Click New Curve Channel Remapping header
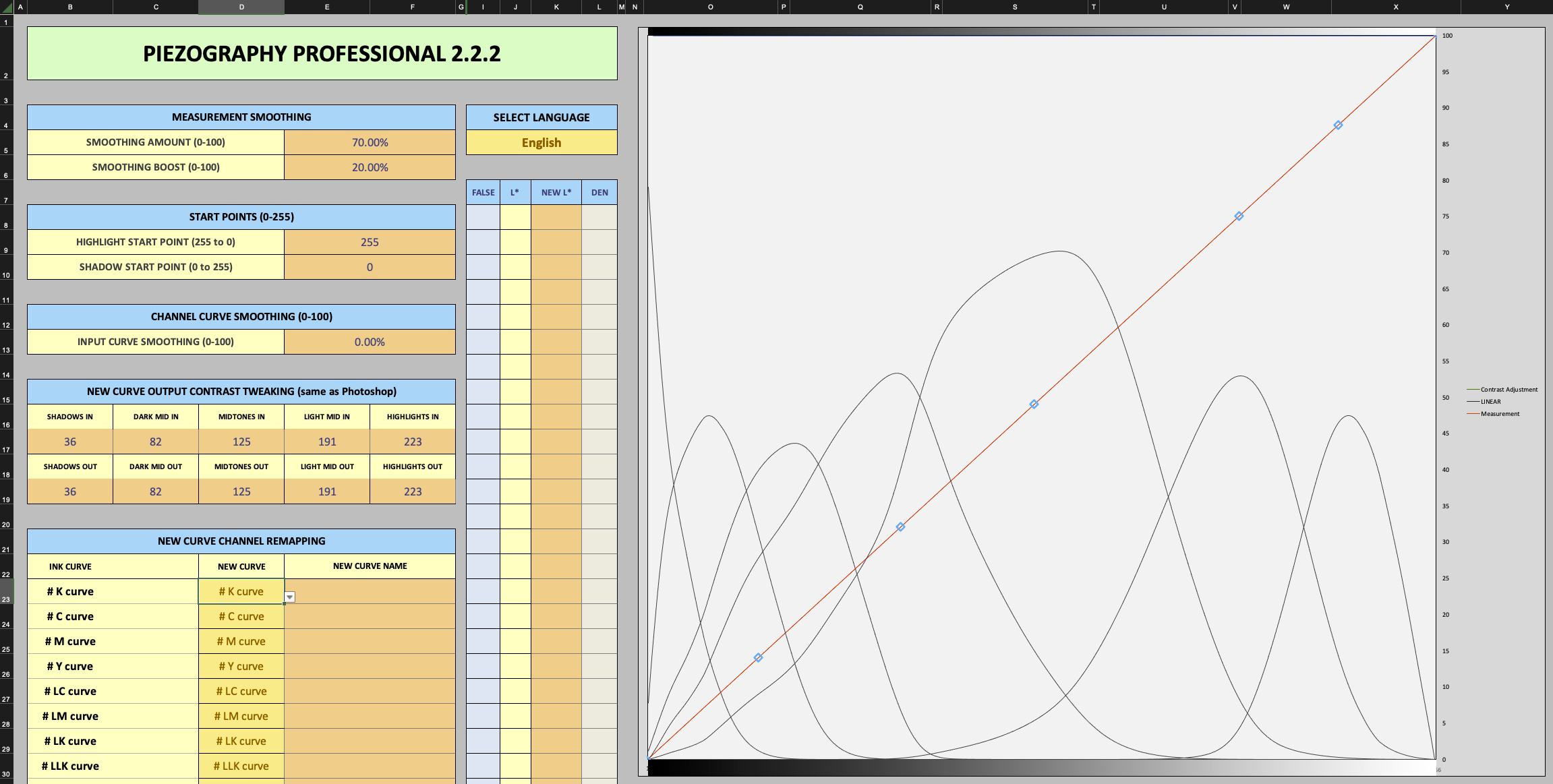 [x=241, y=541]
